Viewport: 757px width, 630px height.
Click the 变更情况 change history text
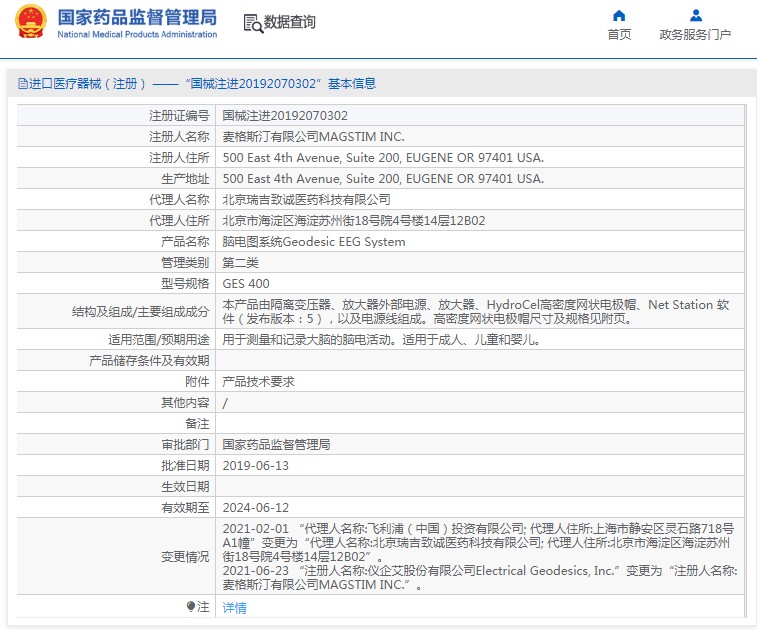pos(185,557)
